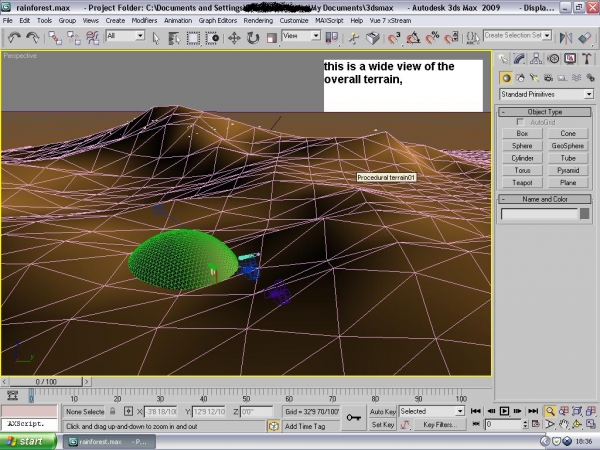Click the Undo arrow icon
This screenshot has width=600, height=450.
point(14,38)
